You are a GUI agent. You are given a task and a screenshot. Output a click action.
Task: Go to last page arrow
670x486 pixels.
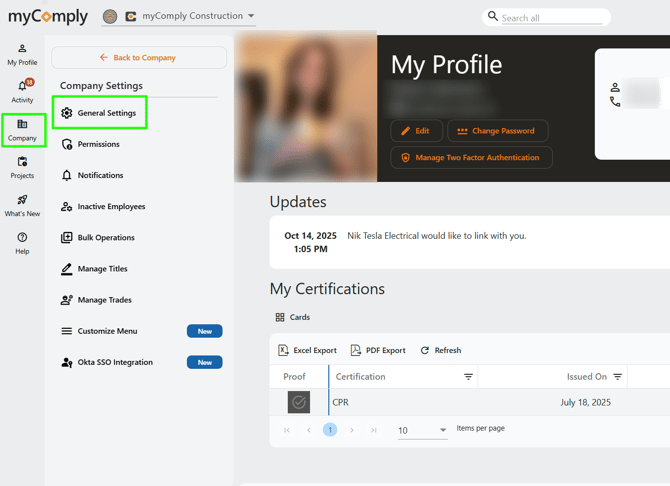374,430
